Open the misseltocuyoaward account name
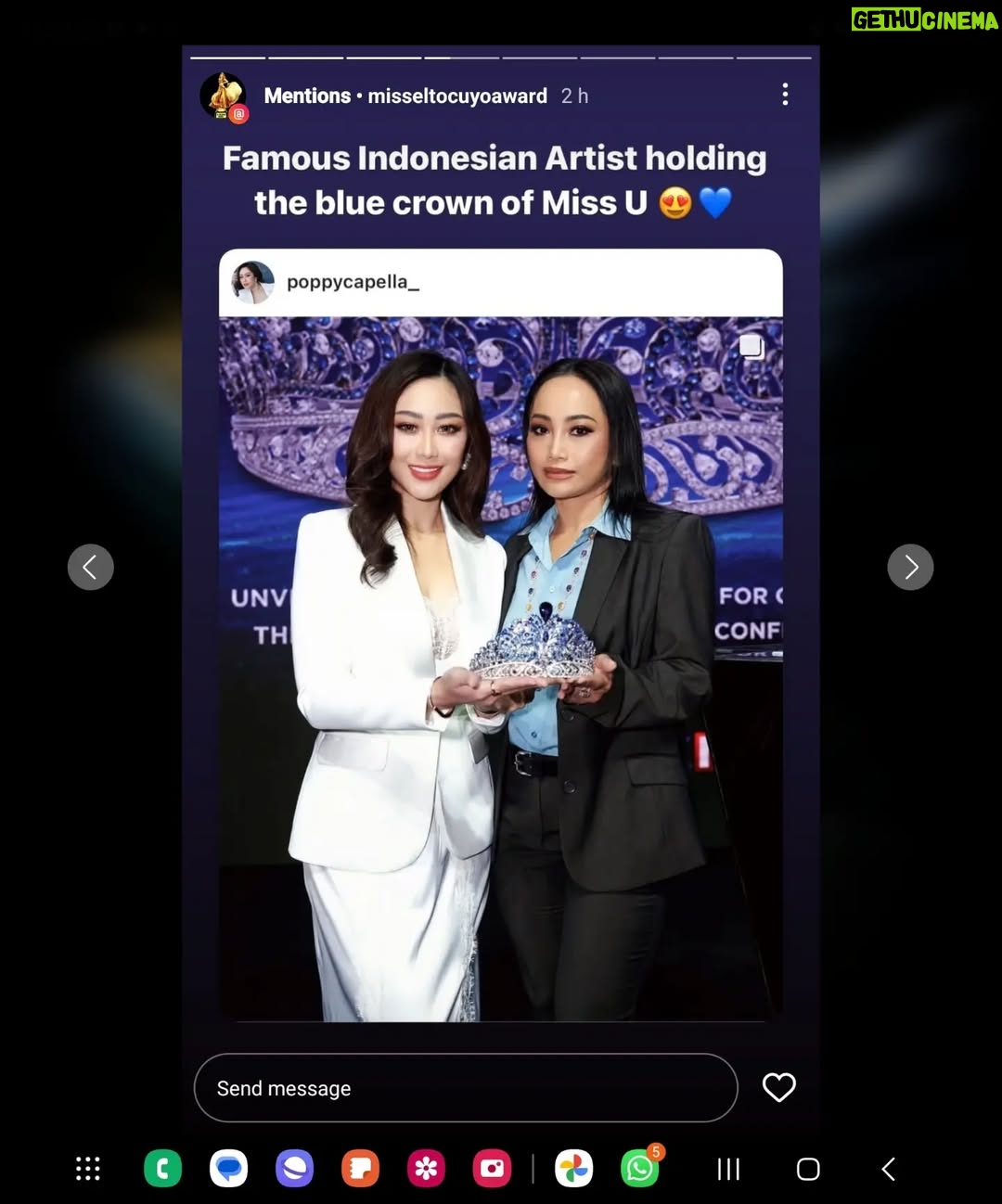The width and height of the screenshot is (1002, 1204). (x=457, y=96)
